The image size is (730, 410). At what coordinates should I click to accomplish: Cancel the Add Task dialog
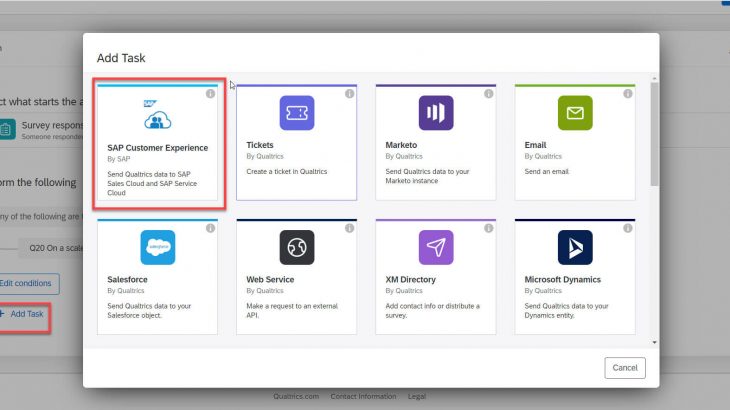[625, 368]
